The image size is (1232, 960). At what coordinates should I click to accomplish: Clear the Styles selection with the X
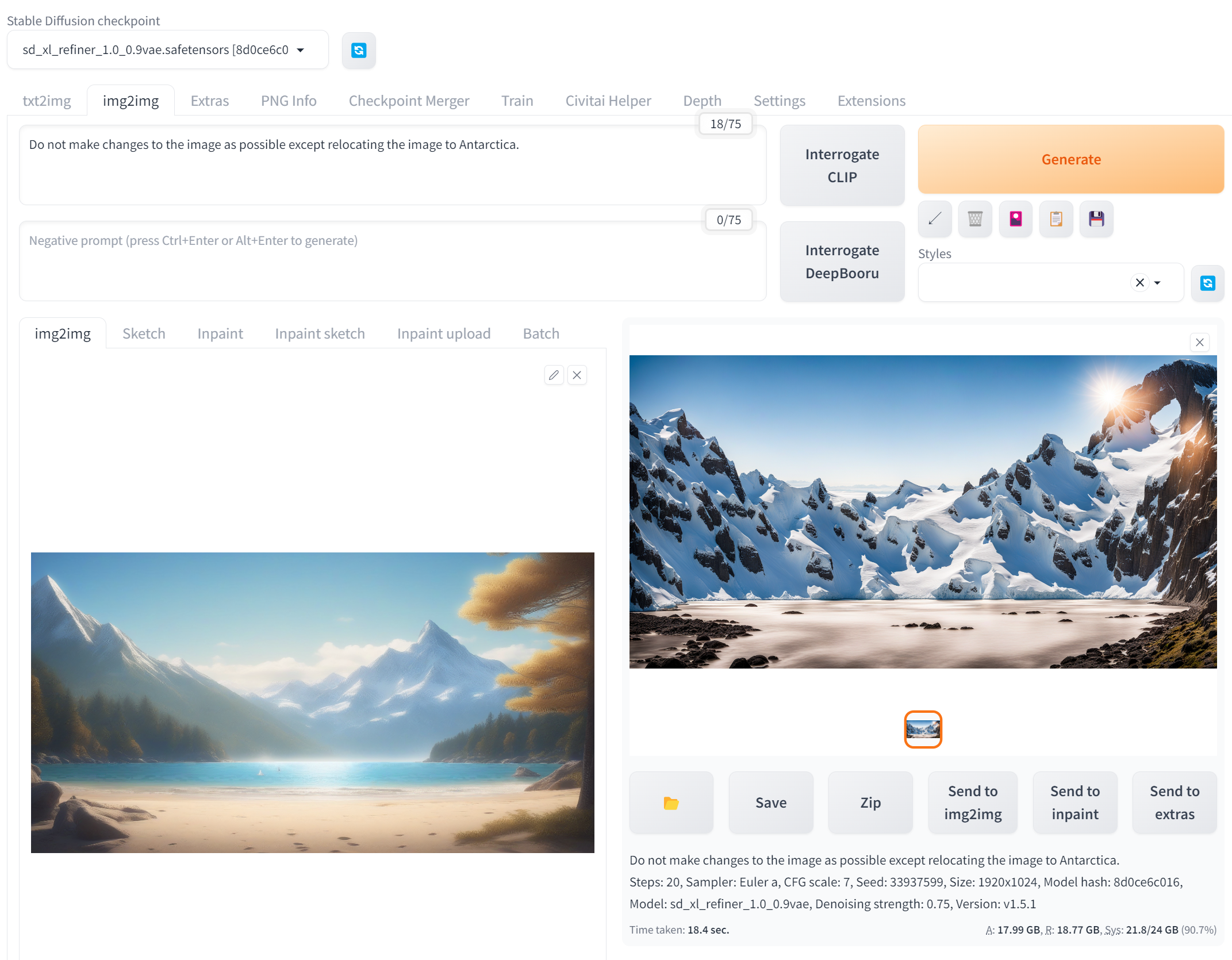click(1139, 283)
